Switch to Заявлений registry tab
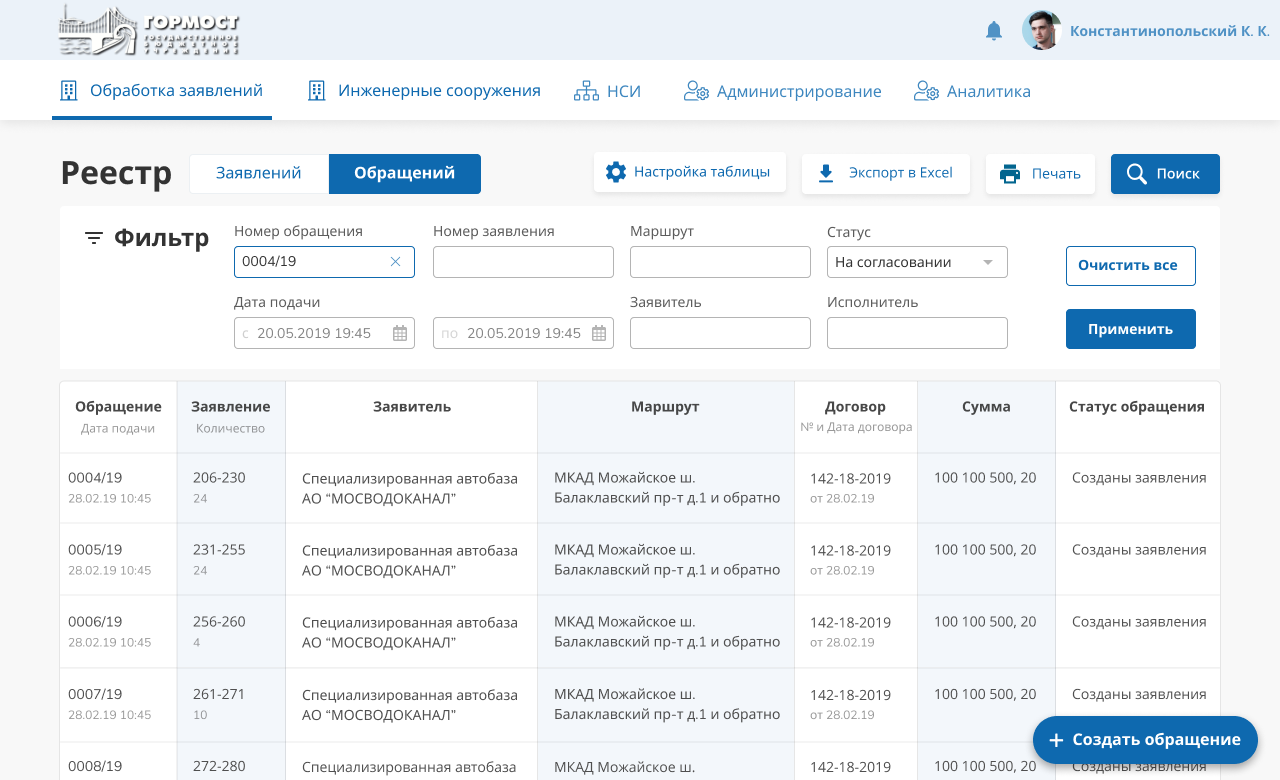Viewport: 1280px width, 780px height. (x=259, y=173)
